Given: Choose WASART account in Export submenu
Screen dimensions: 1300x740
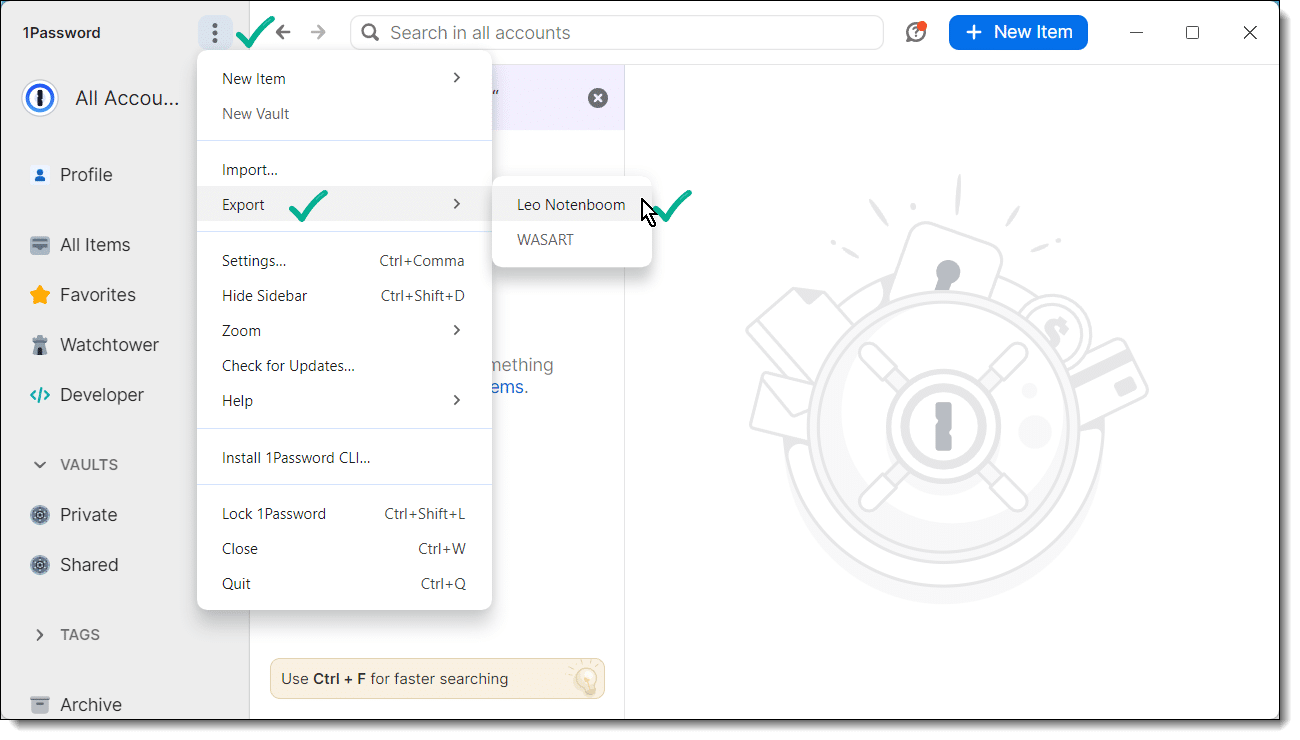Looking at the screenshot, I should pyautogui.click(x=545, y=240).
